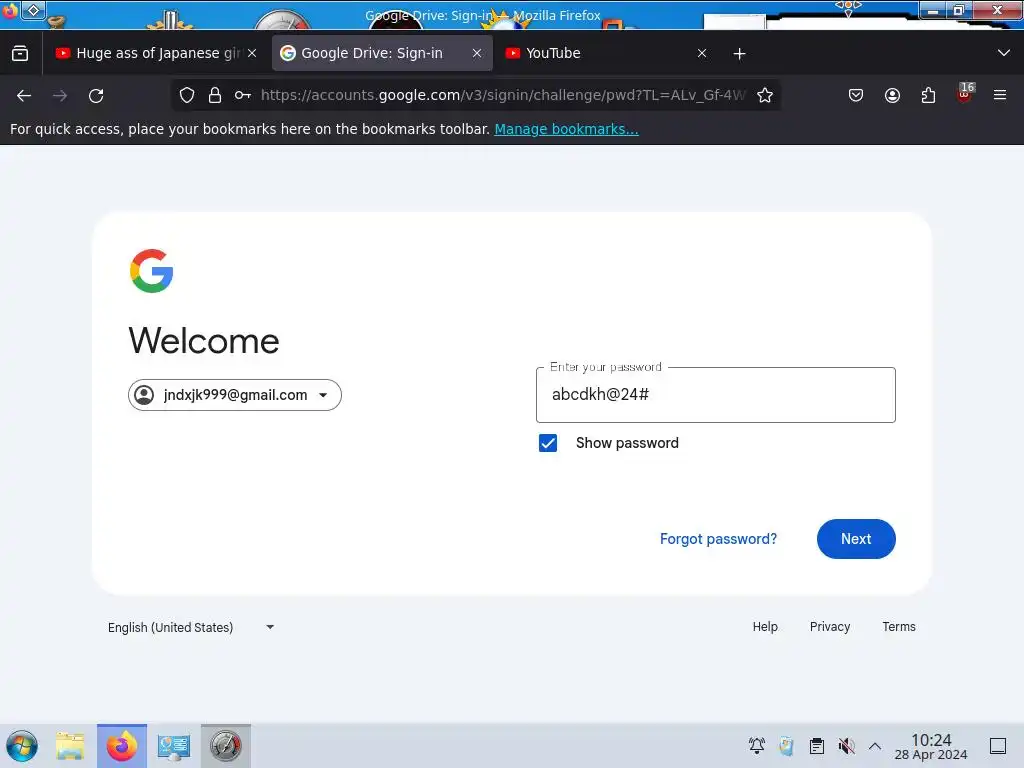Close the YouTube tab
1024x768 pixels.
pyautogui.click(x=701, y=54)
